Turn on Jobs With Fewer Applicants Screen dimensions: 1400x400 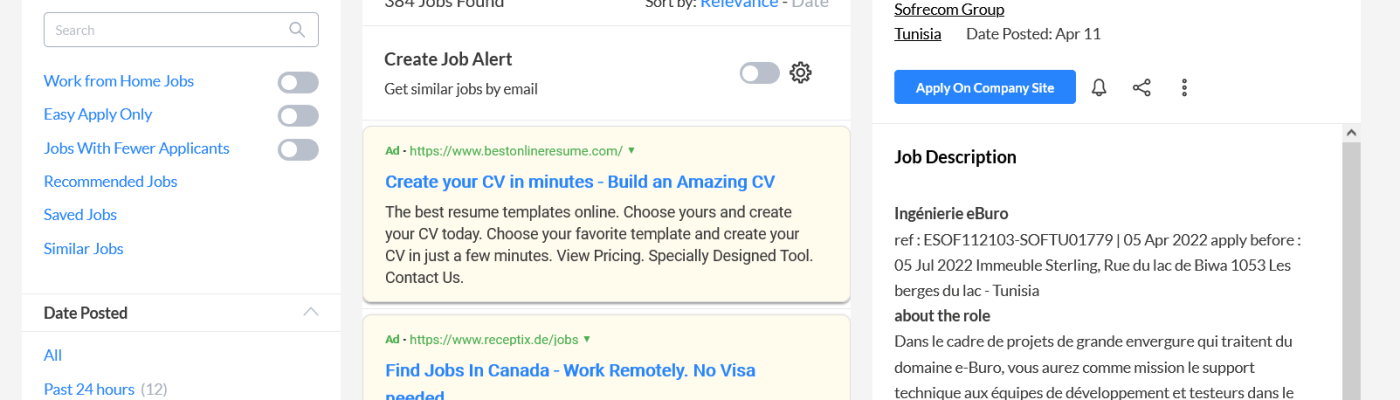[298, 150]
